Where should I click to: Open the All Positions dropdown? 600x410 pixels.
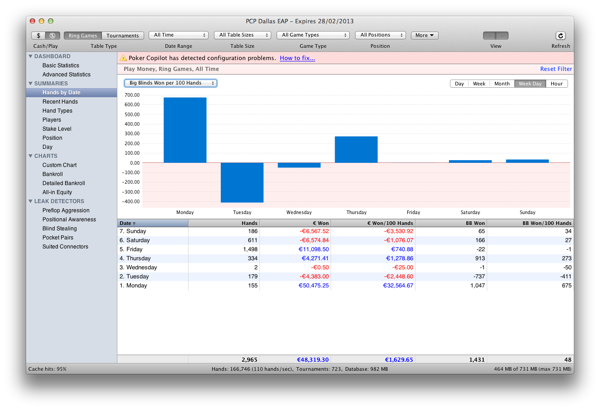pyautogui.click(x=380, y=35)
